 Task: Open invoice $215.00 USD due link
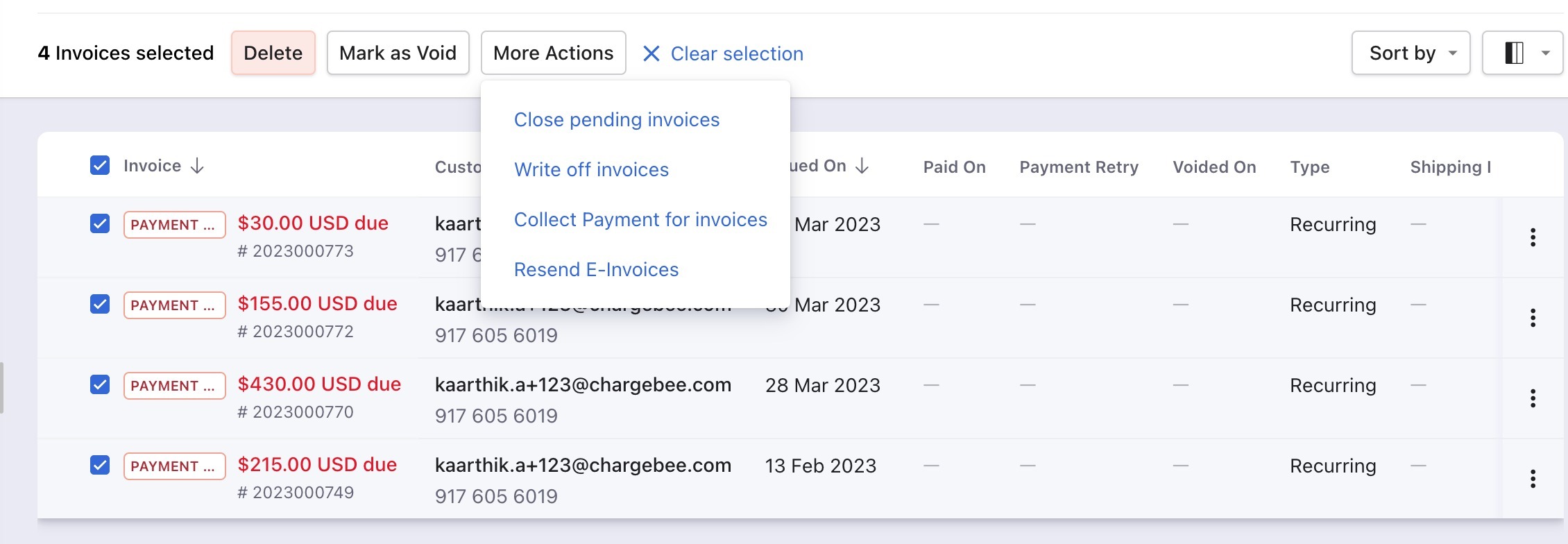point(317,465)
